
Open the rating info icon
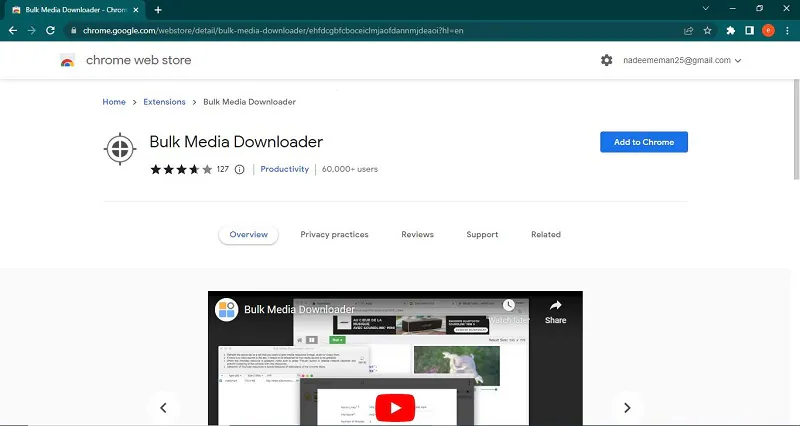click(239, 169)
